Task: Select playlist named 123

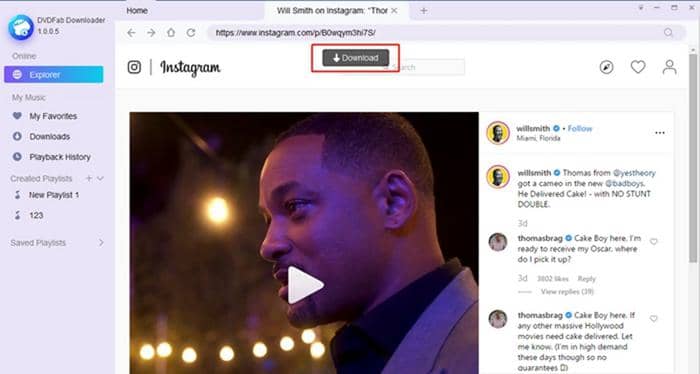Action: pos(36,216)
